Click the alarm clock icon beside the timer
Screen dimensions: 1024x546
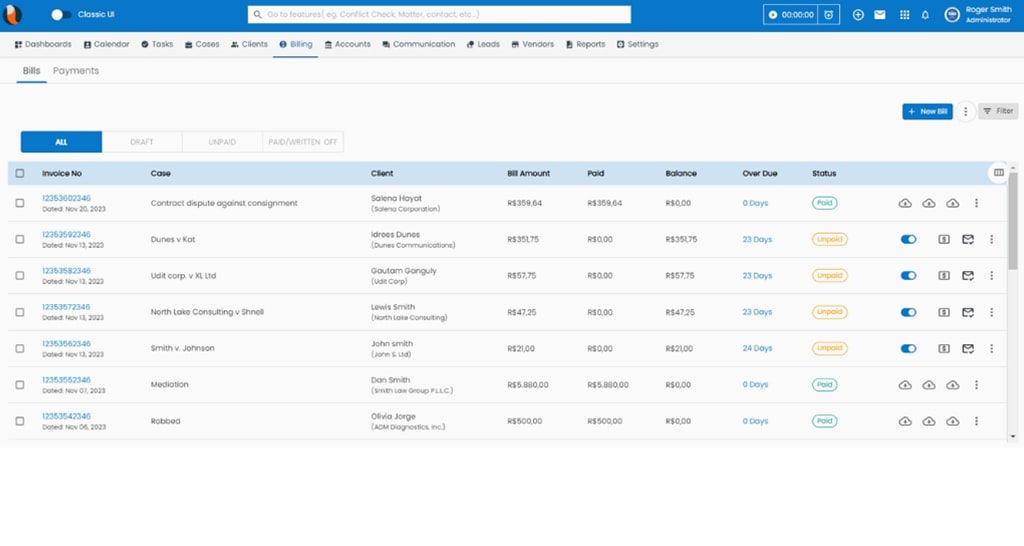[x=827, y=15]
